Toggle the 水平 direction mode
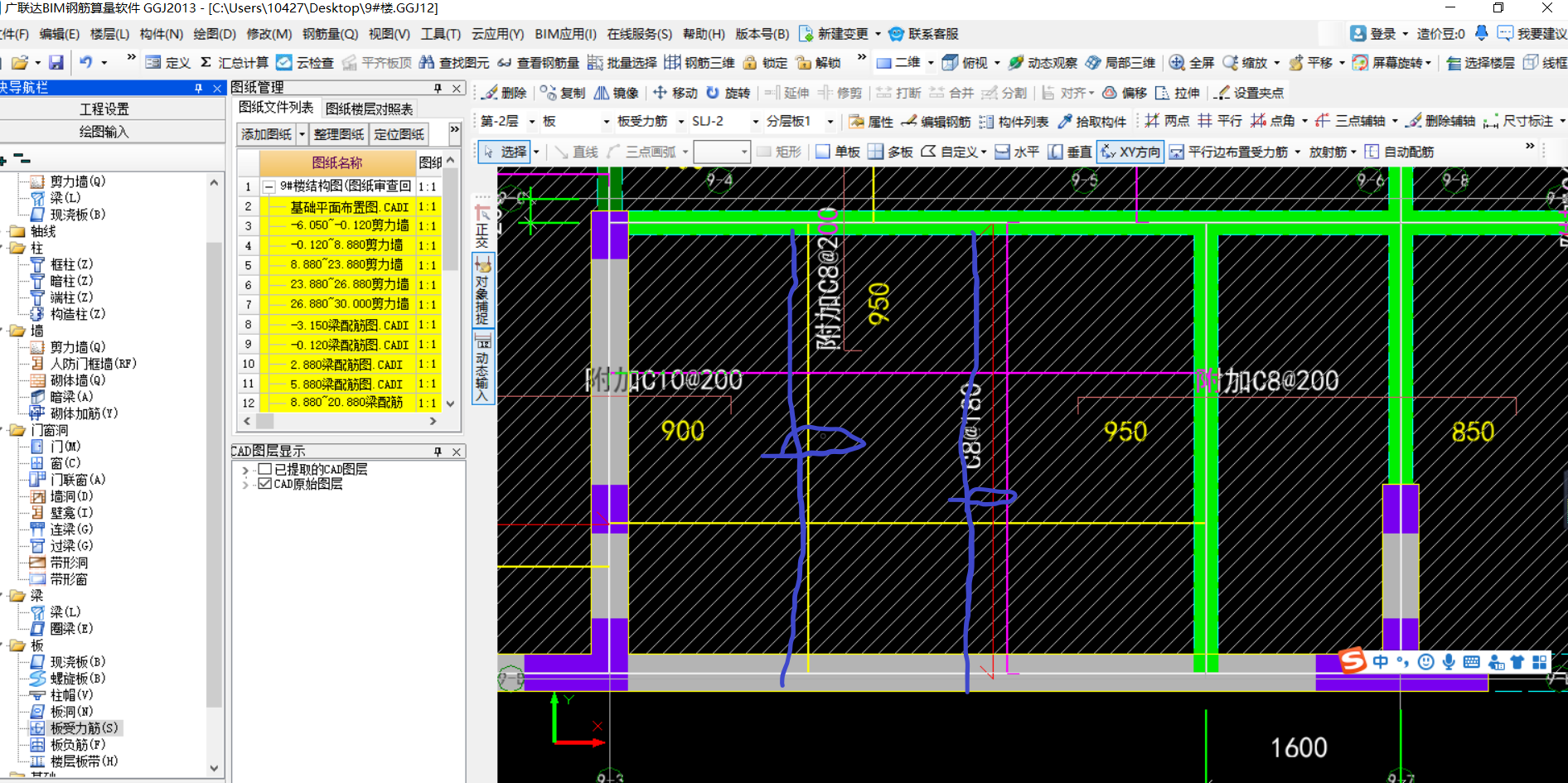1568x783 pixels. [x=1017, y=152]
